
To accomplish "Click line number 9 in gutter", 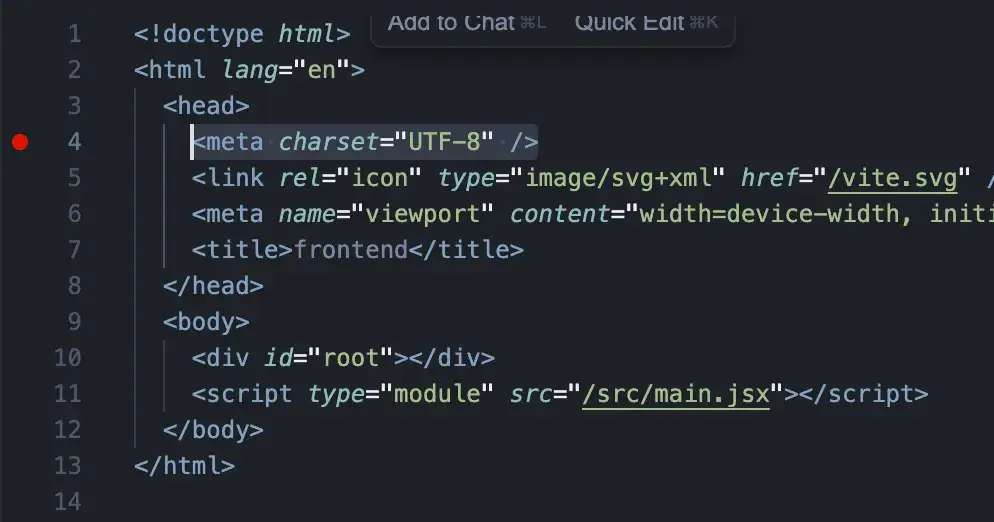I will [x=75, y=322].
